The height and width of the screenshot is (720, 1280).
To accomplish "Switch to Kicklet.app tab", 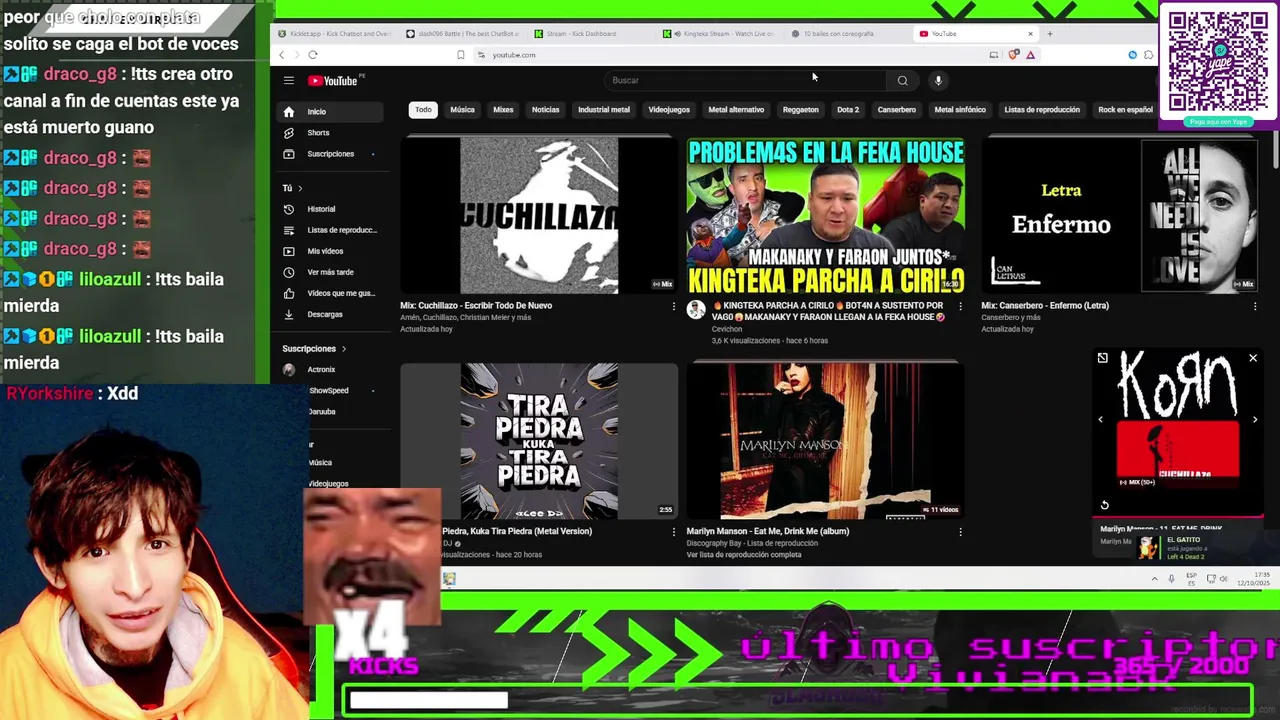I will (x=335, y=34).
